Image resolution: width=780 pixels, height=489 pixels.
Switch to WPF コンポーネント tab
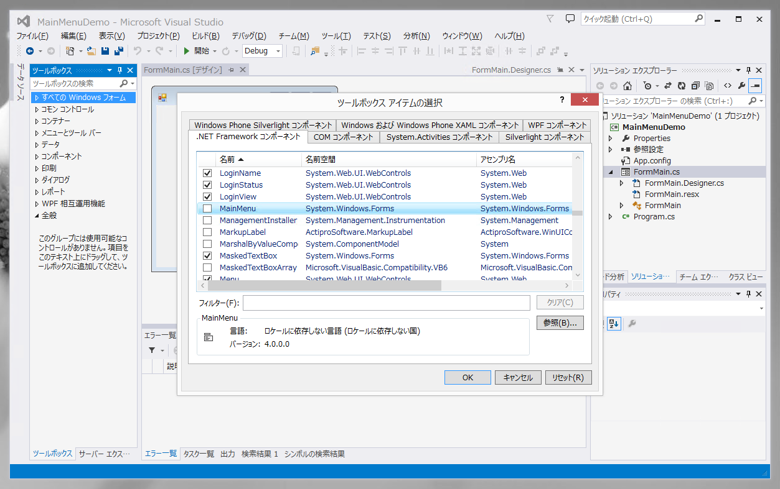point(557,125)
